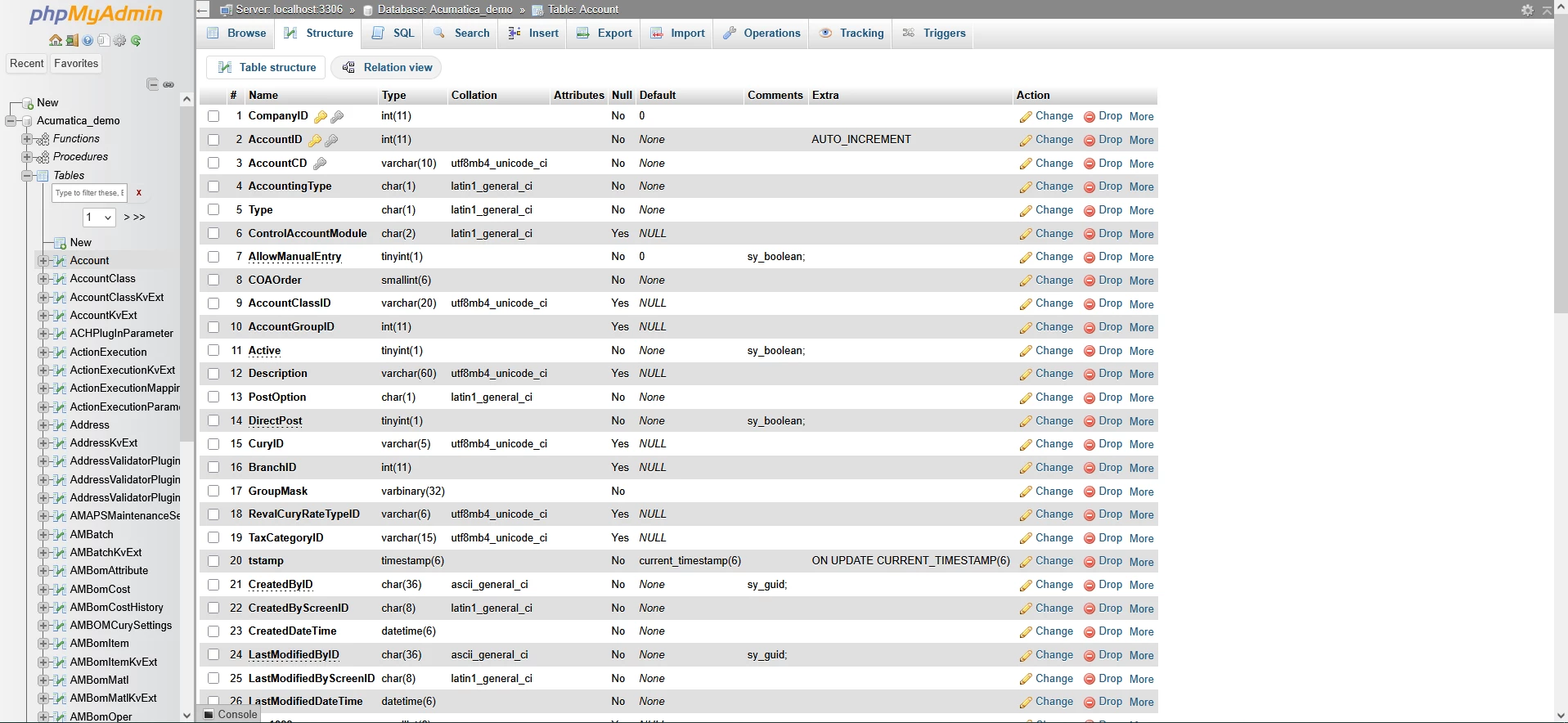Click Change link for COAOrder row
The image size is (1568, 723).
point(1046,281)
